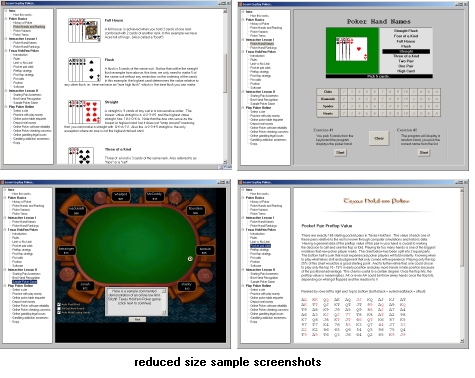The width and height of the screenshot is (475, 378).
Task: Click the scroll thumb in the hand rankings page scrollbar
Action: point(225,73)
